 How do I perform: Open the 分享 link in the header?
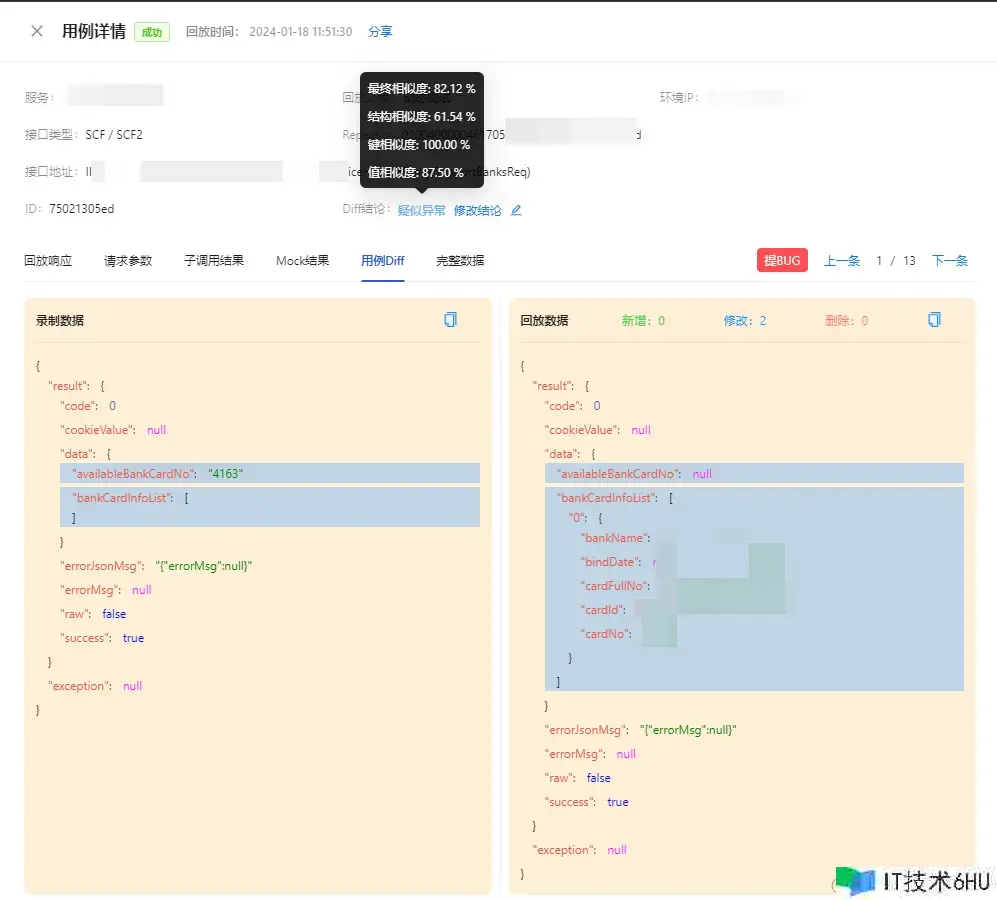(x=380, y=32)
